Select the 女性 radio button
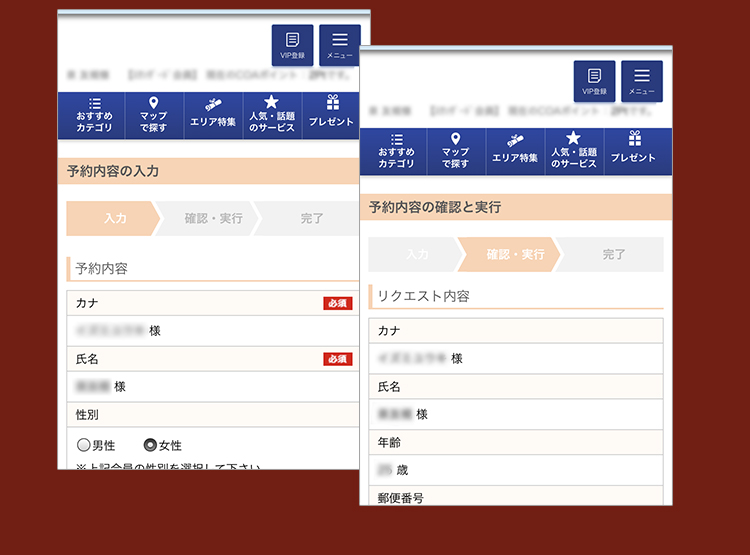 151,445
